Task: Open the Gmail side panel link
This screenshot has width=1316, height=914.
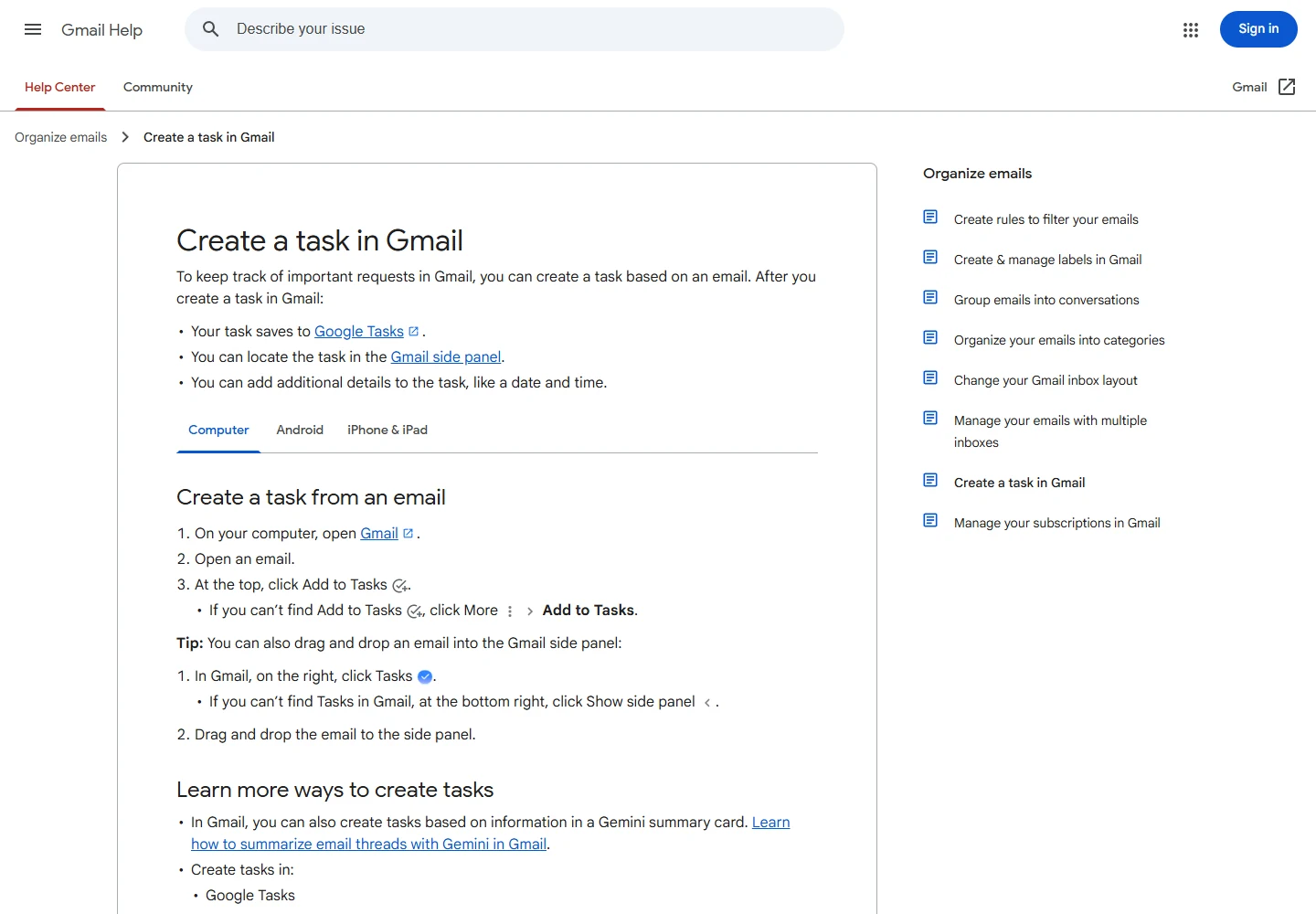Action: point(446,357)
